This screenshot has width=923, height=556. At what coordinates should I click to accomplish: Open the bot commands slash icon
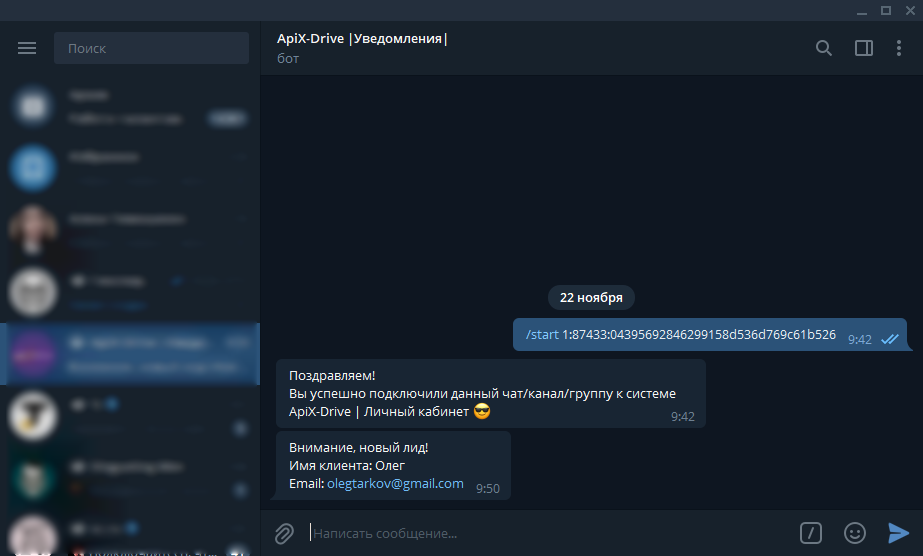(811, 533)
